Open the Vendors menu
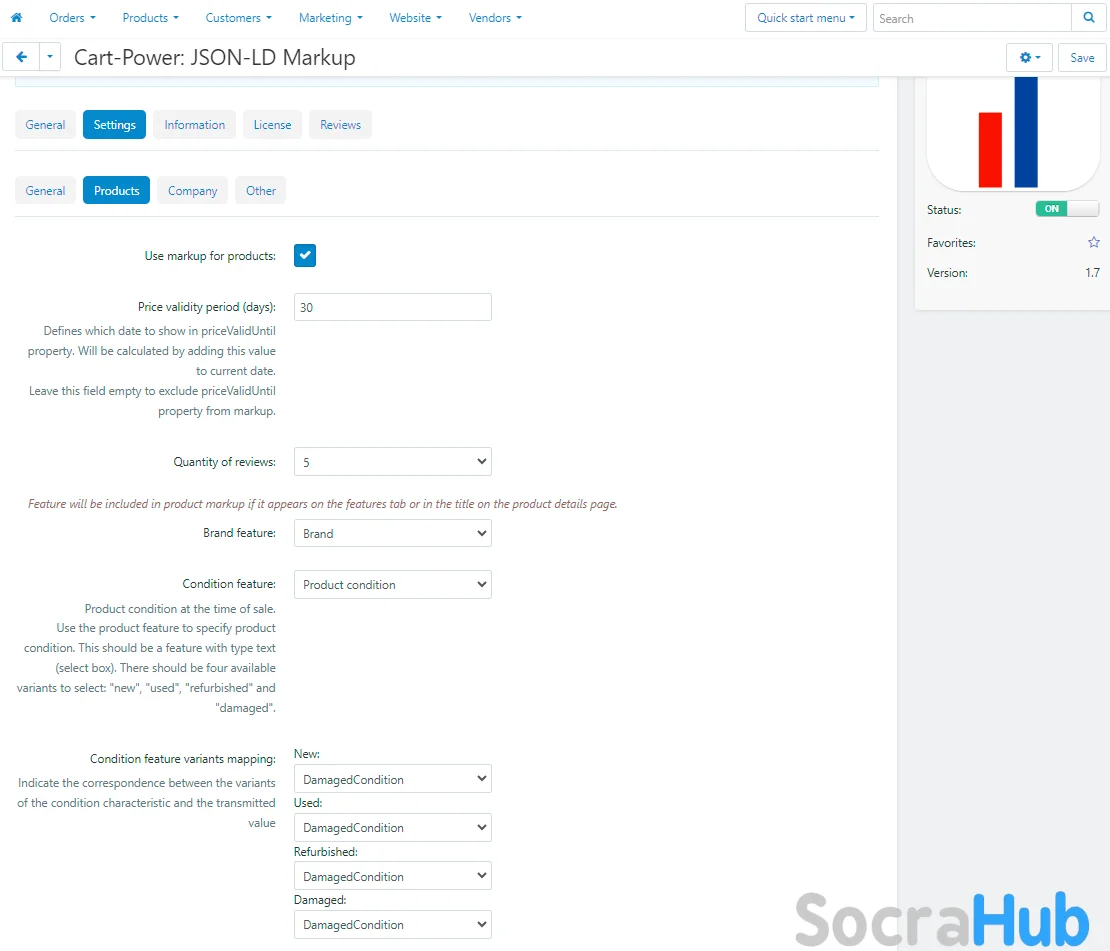 click(x=495, y=18)
